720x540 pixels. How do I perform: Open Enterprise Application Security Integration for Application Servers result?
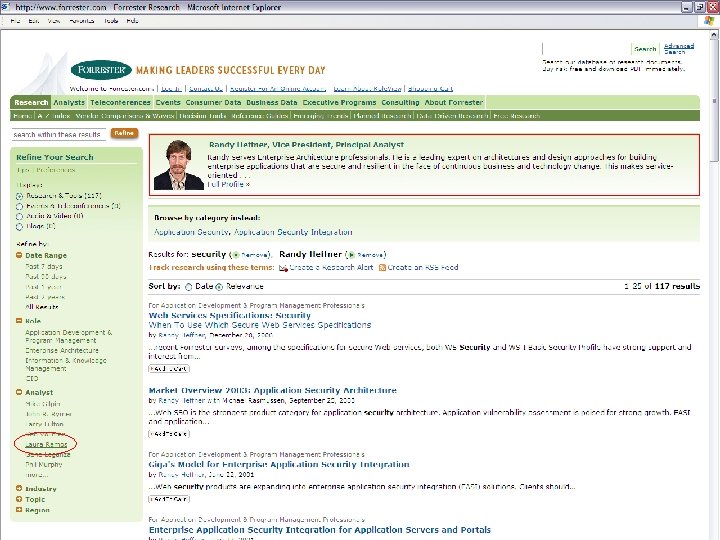click(320, 529)
